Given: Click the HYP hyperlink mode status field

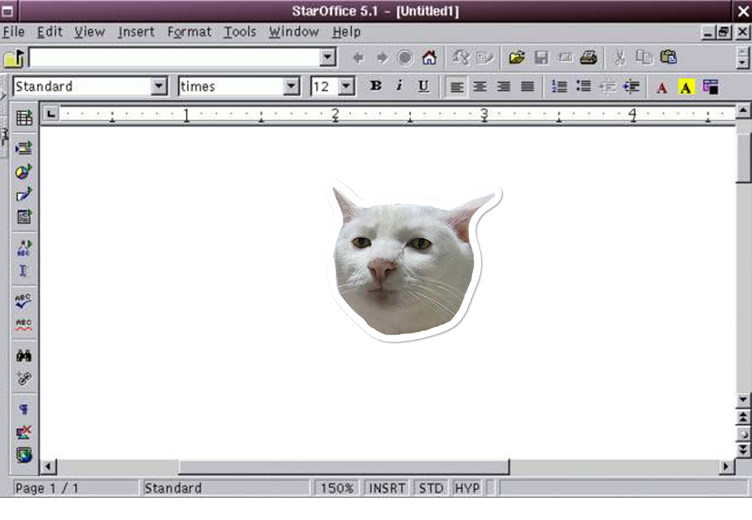Looking at the screenshot, I should (467, 488).
